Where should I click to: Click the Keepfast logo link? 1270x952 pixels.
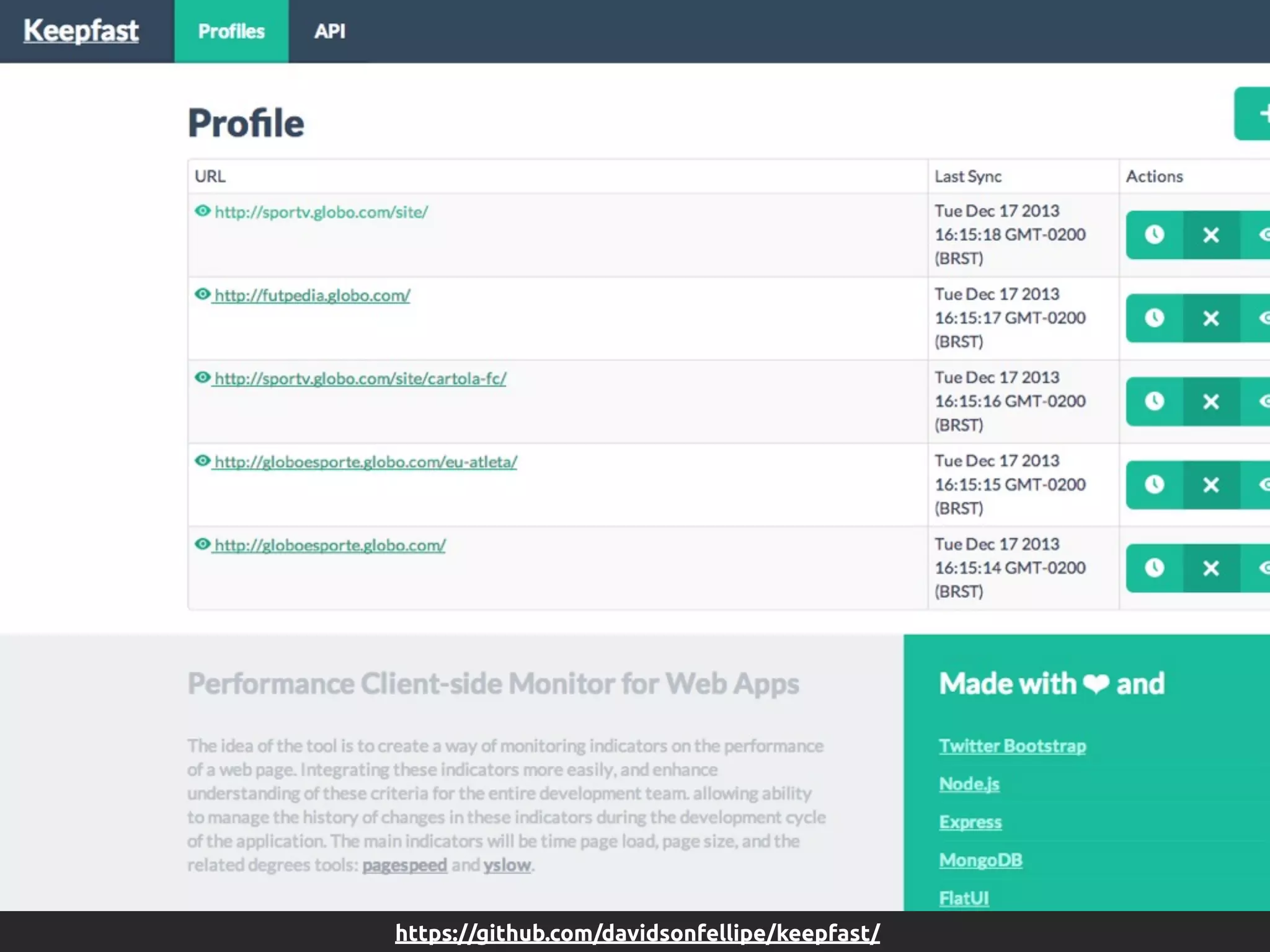click(x=81, y=30)
